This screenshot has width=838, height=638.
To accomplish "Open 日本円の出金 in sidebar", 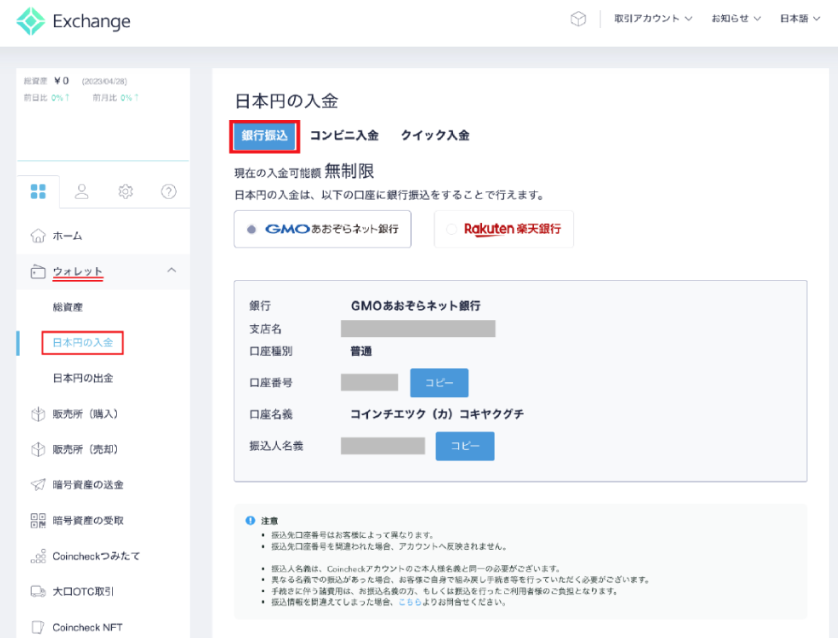I will [83, 378].
